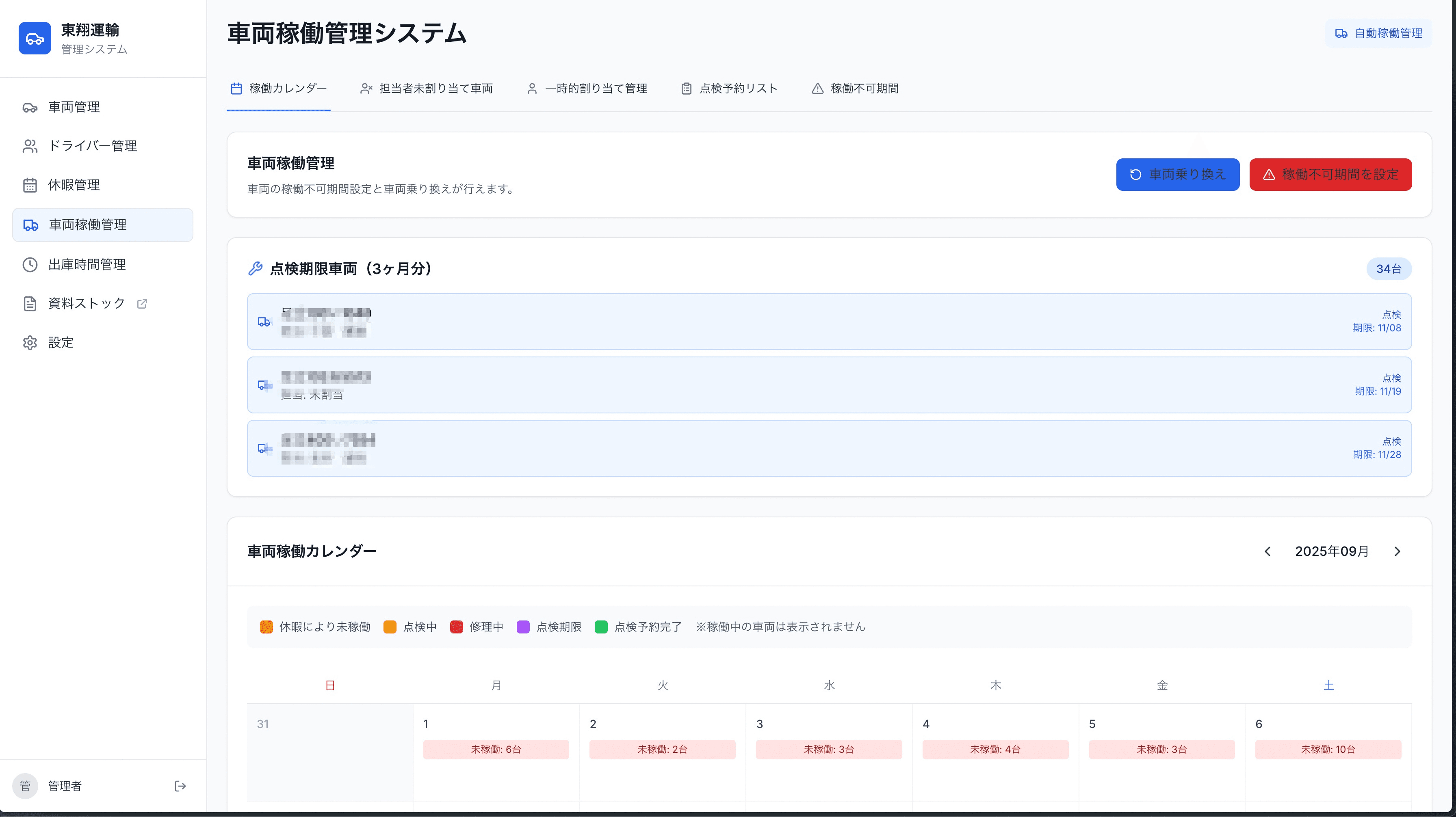Switch to the 担当者未割り当て車両 tab
The height and width of the screenshot is (817, 1456).
coord(427,89)
